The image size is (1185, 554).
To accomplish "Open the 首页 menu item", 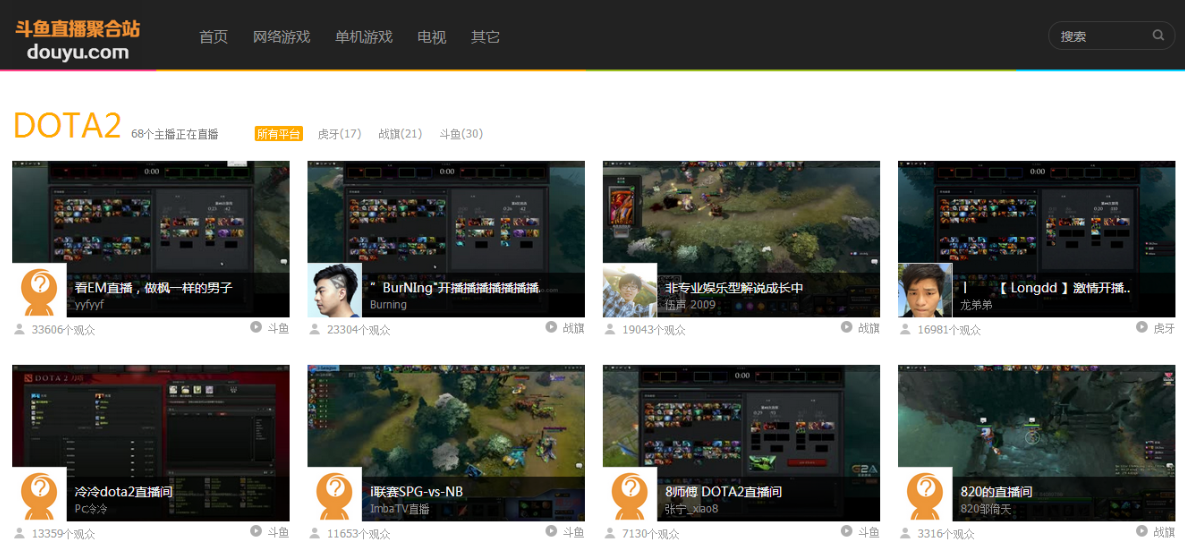I will pyautogui.click(x=213, y=37).
